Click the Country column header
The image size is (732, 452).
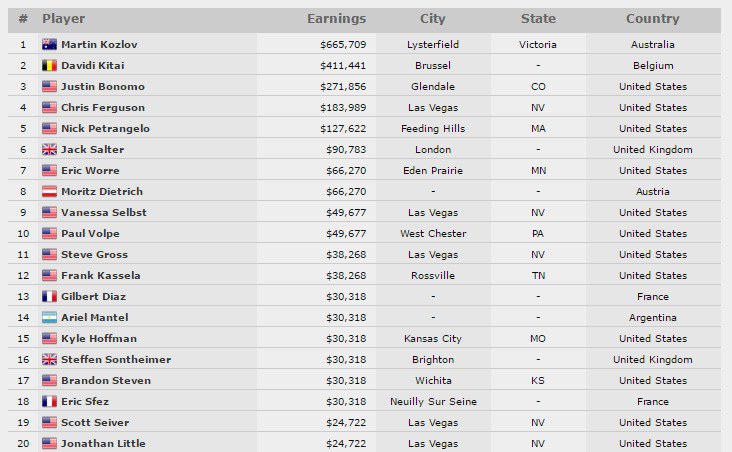coord(652,19)
